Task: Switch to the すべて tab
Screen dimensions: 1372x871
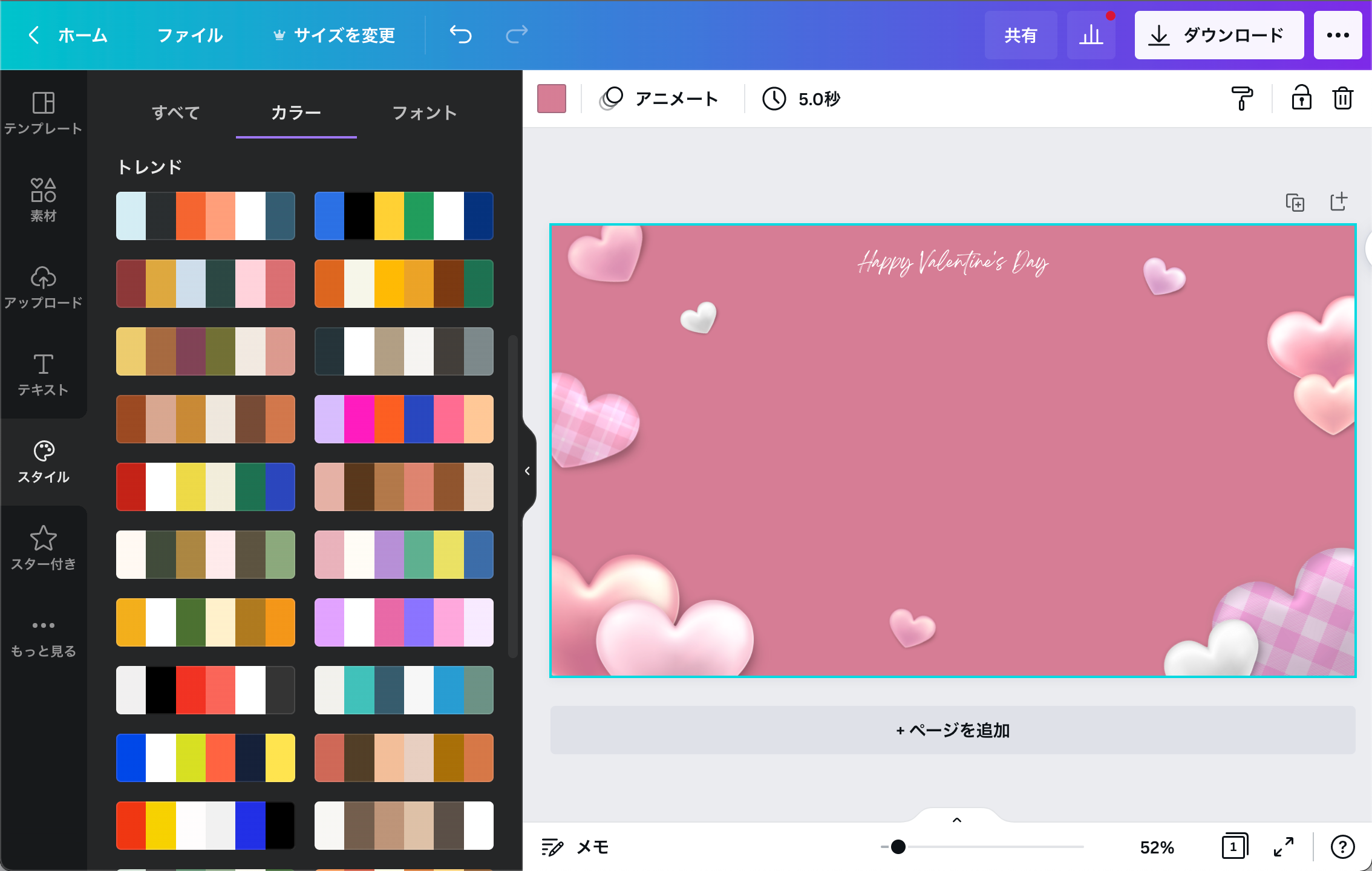Action: [x=175, y=113]
